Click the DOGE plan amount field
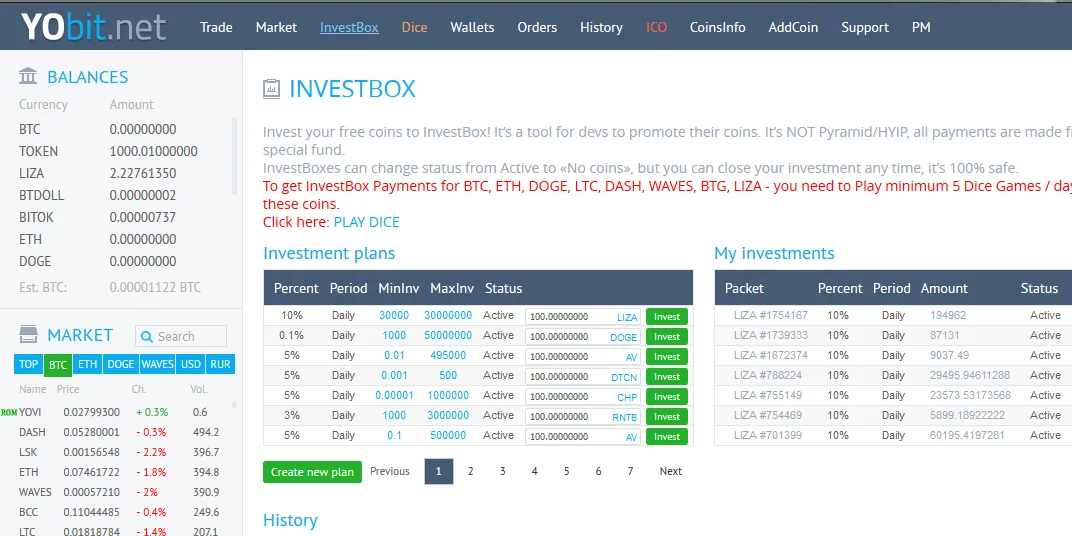 click(x=583, y=336)
